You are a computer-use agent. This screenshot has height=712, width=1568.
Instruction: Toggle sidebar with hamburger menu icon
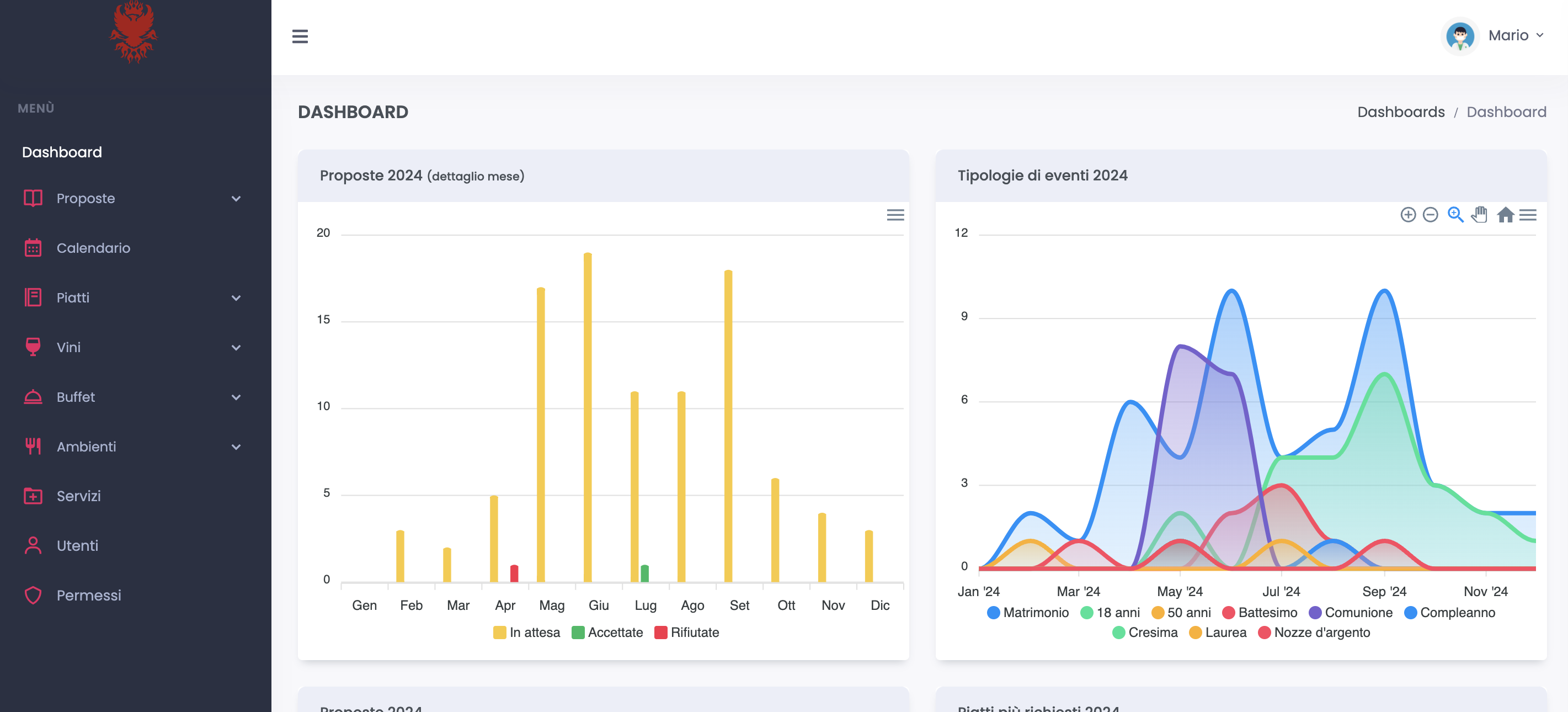[x=300, y=36]
